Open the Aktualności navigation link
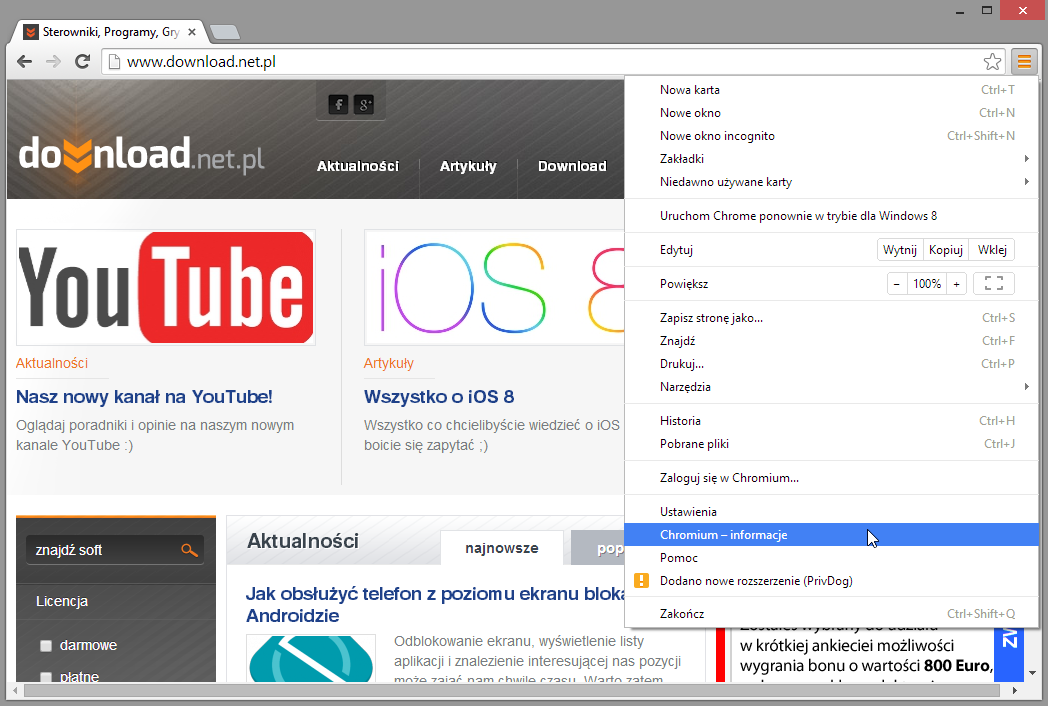This screenshot has width=1048, height=706. (358, 166)
